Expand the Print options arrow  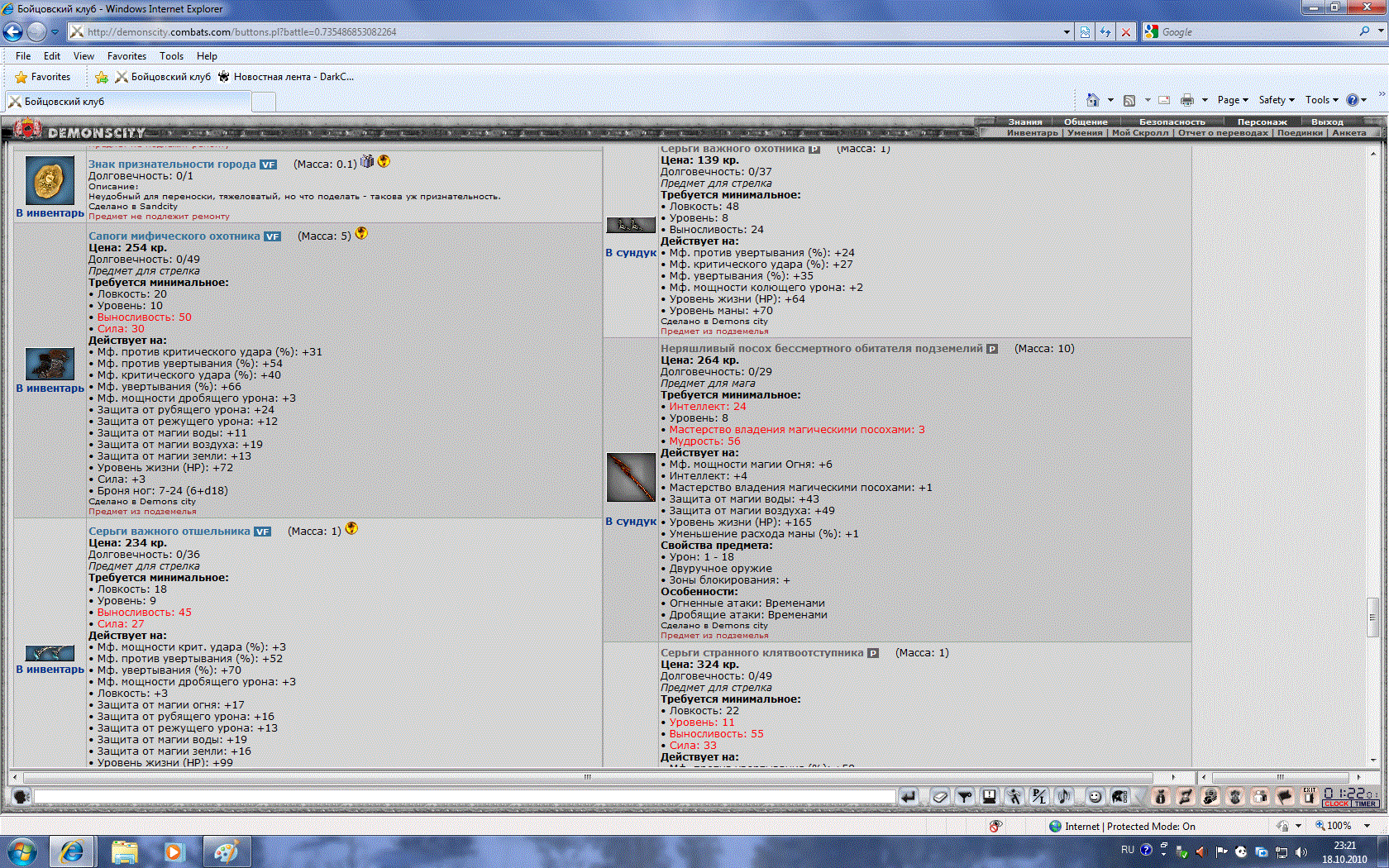[x=1205, y=100]
